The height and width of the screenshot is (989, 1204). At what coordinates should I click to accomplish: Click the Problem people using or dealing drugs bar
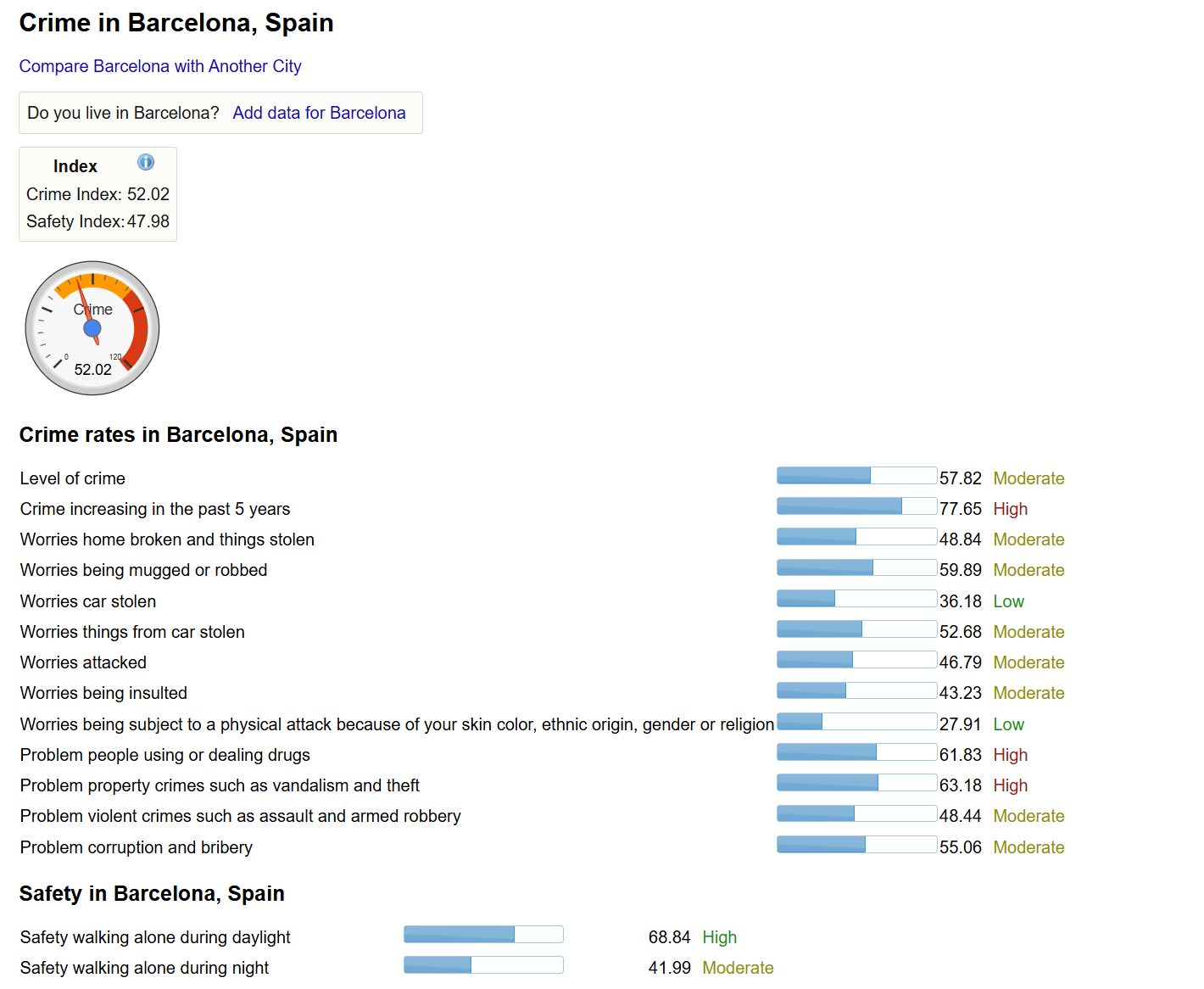pyautogui.click(x=856, y=752)
